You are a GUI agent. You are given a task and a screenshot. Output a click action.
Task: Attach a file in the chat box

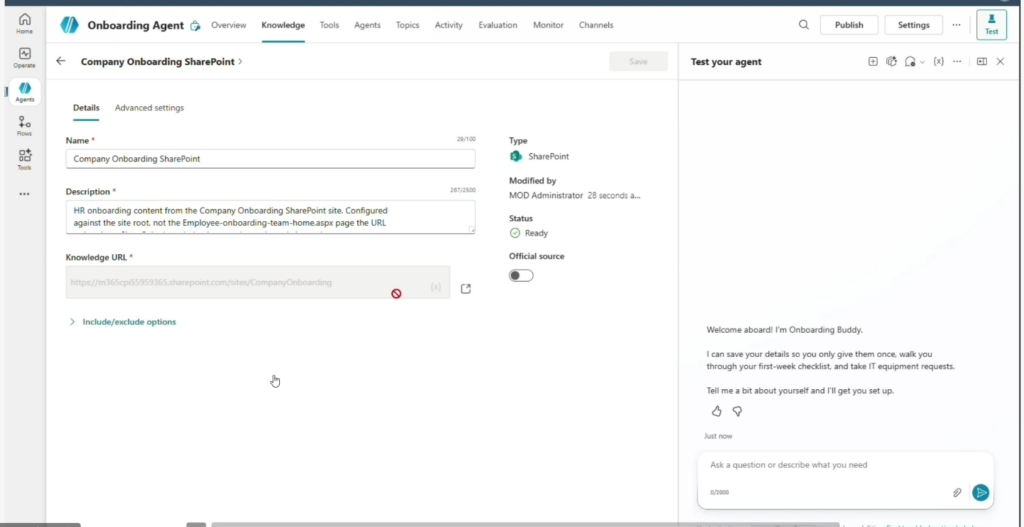[x=957, y=492]
